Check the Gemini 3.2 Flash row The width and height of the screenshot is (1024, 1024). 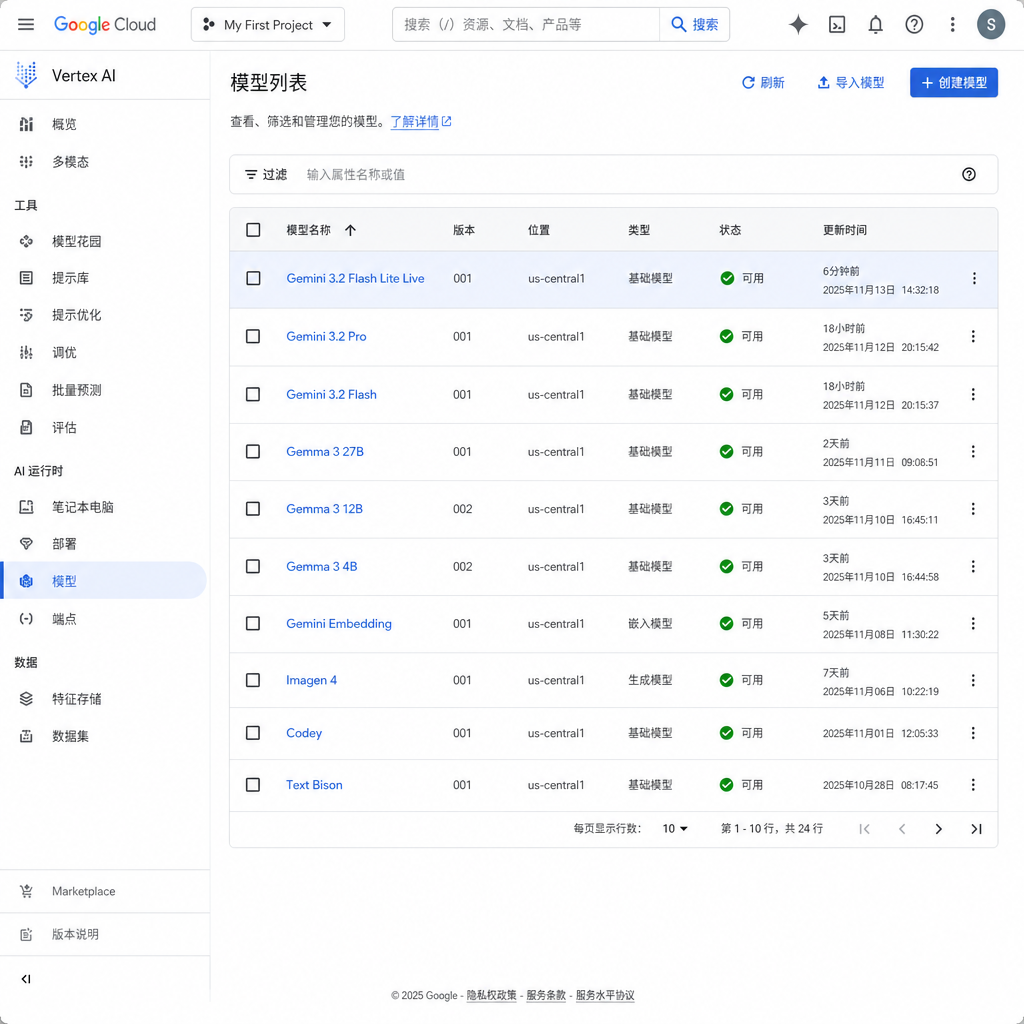click(x=253, y=394)
